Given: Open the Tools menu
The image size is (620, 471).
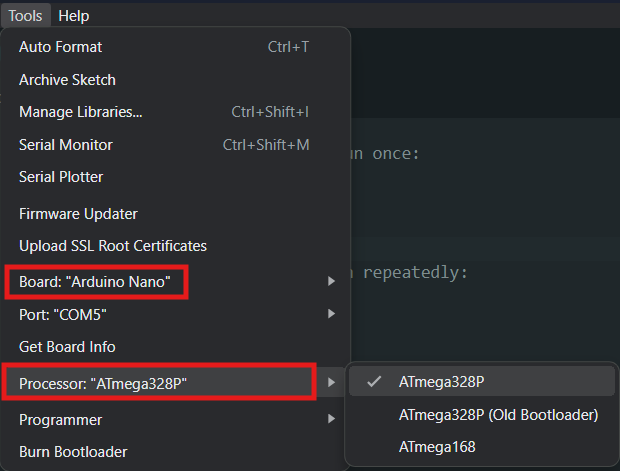Looking at the screenshot, I should [25, 15].
